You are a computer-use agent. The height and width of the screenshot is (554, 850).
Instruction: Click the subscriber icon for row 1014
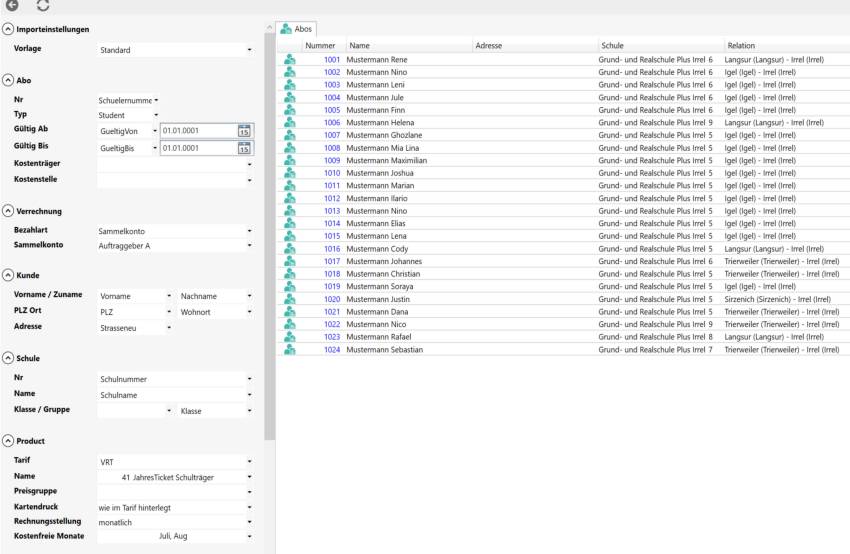(x=290, y=223)
